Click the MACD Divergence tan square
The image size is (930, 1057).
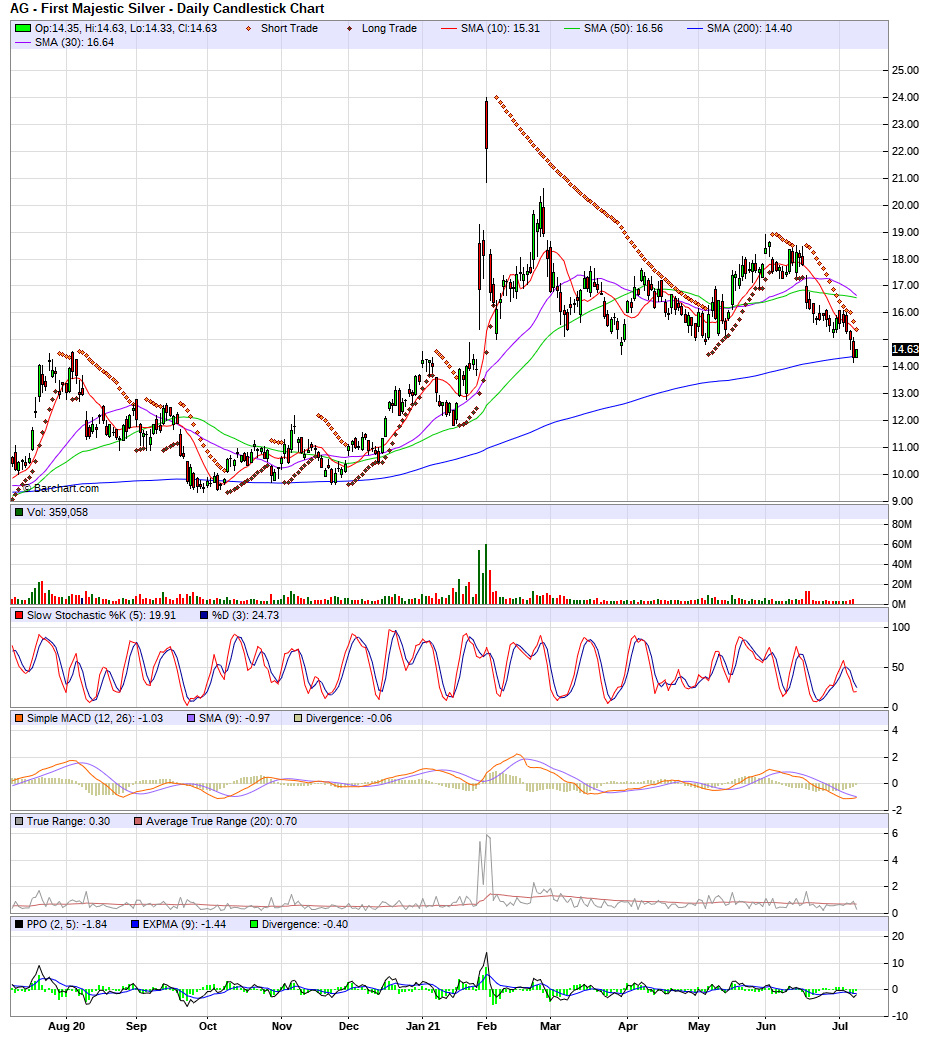click(x=298, y=719)
